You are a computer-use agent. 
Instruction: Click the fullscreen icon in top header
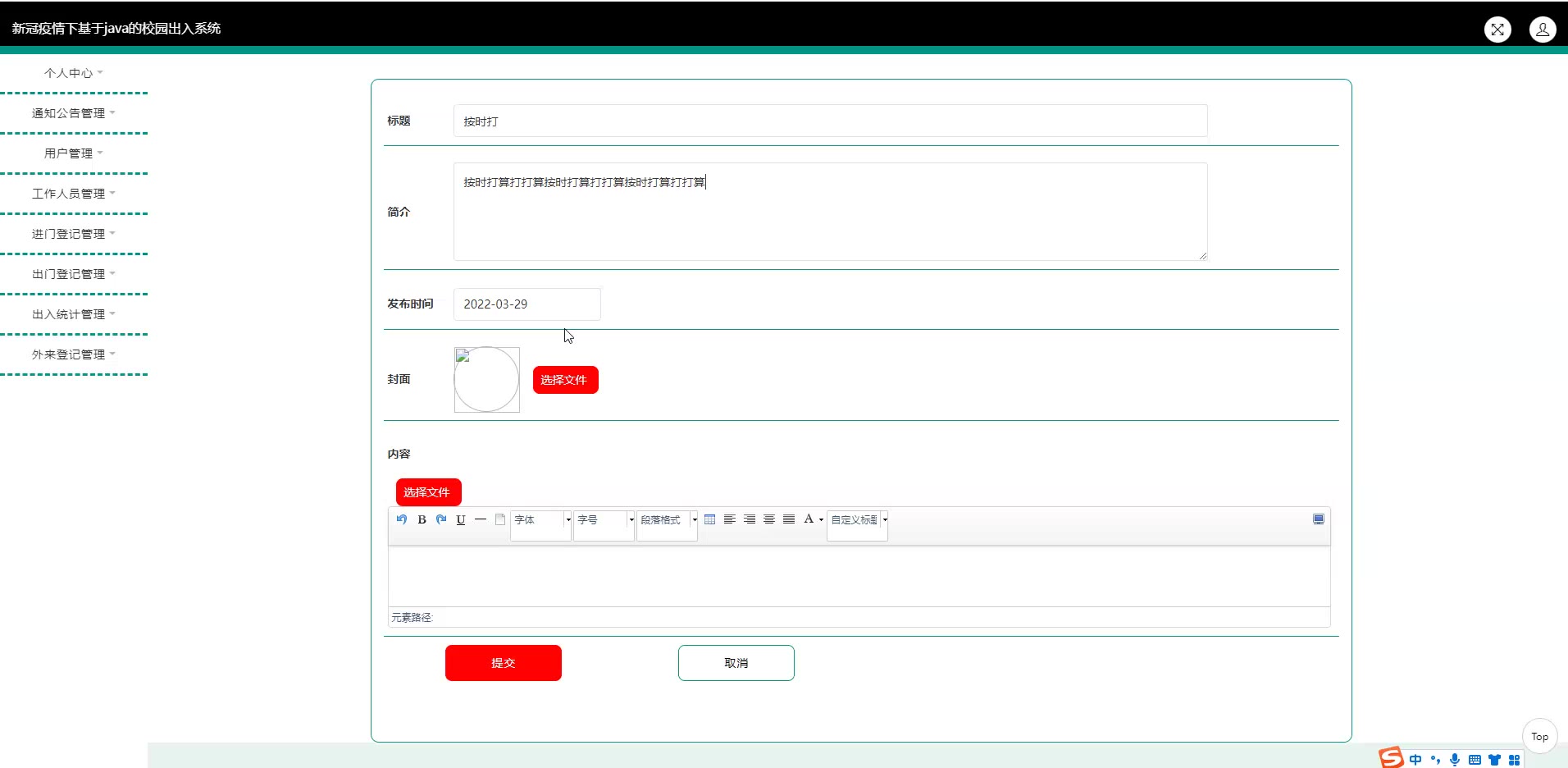tap(1497, 30)
